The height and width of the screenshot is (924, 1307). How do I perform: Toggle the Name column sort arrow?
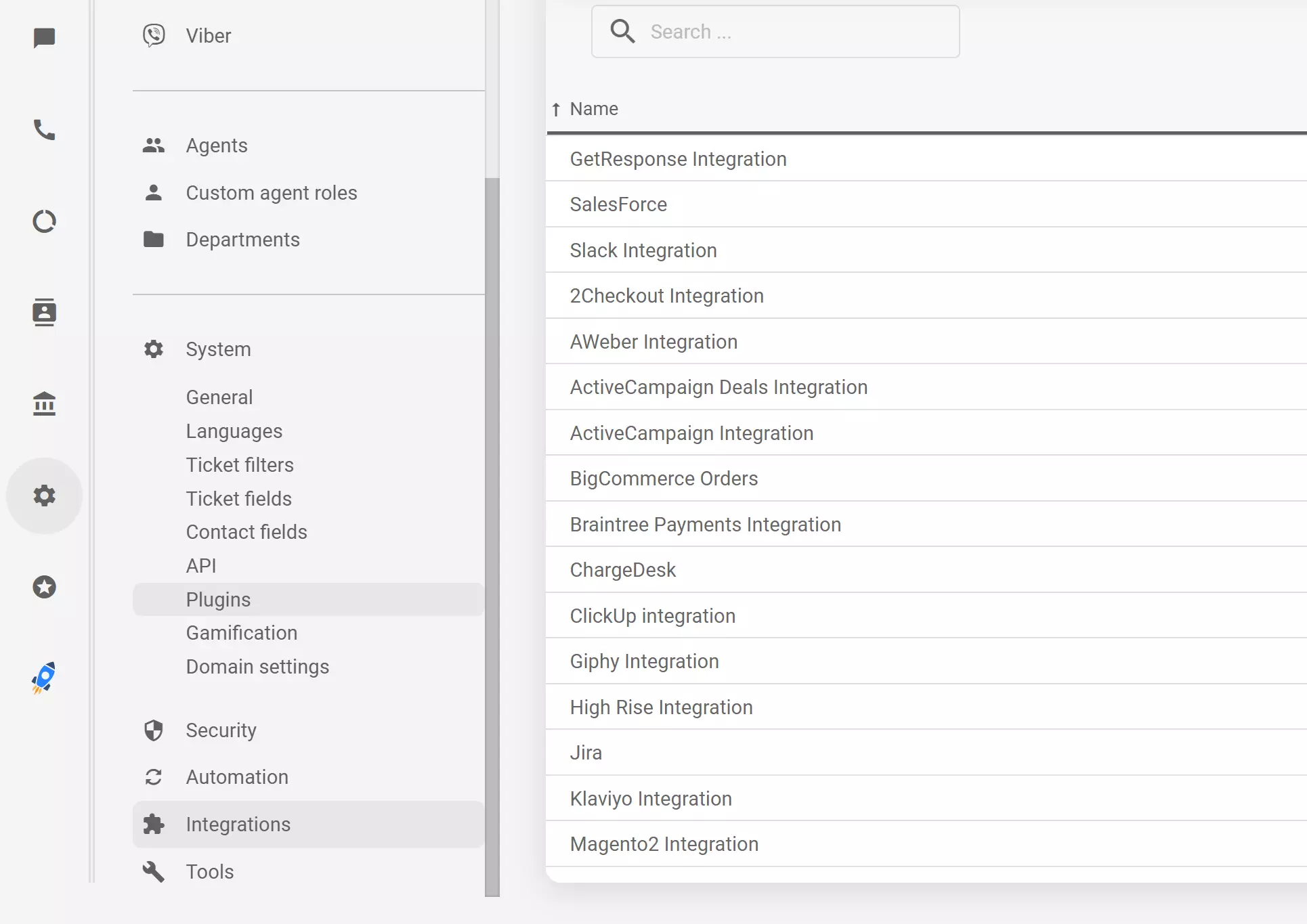coord(556,108)
